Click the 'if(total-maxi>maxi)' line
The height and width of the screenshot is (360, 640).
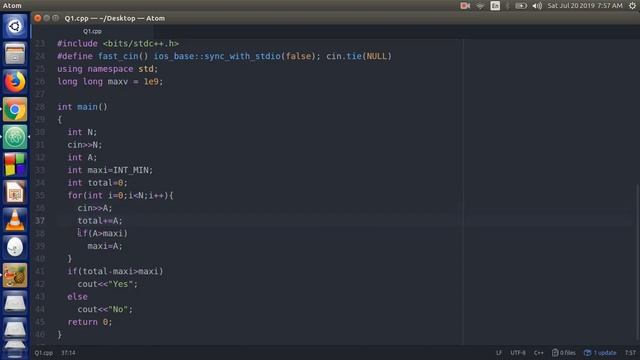(115, 271)
